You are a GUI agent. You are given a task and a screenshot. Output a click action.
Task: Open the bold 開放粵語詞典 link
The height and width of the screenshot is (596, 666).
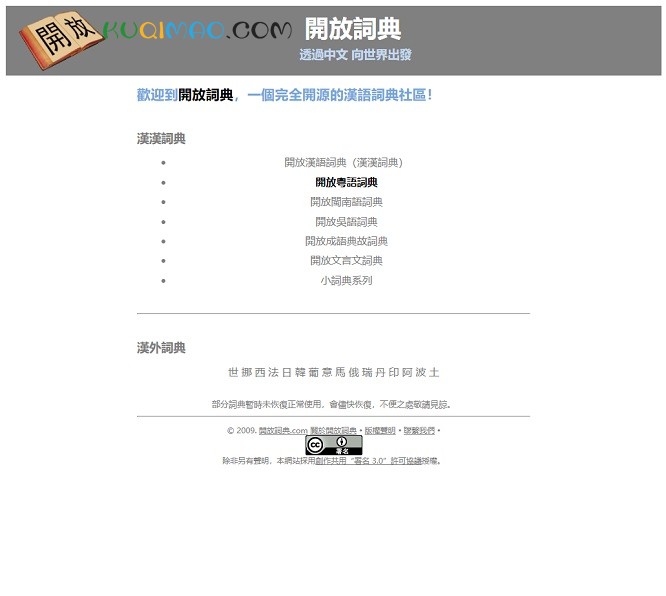(x=347, y=183)
